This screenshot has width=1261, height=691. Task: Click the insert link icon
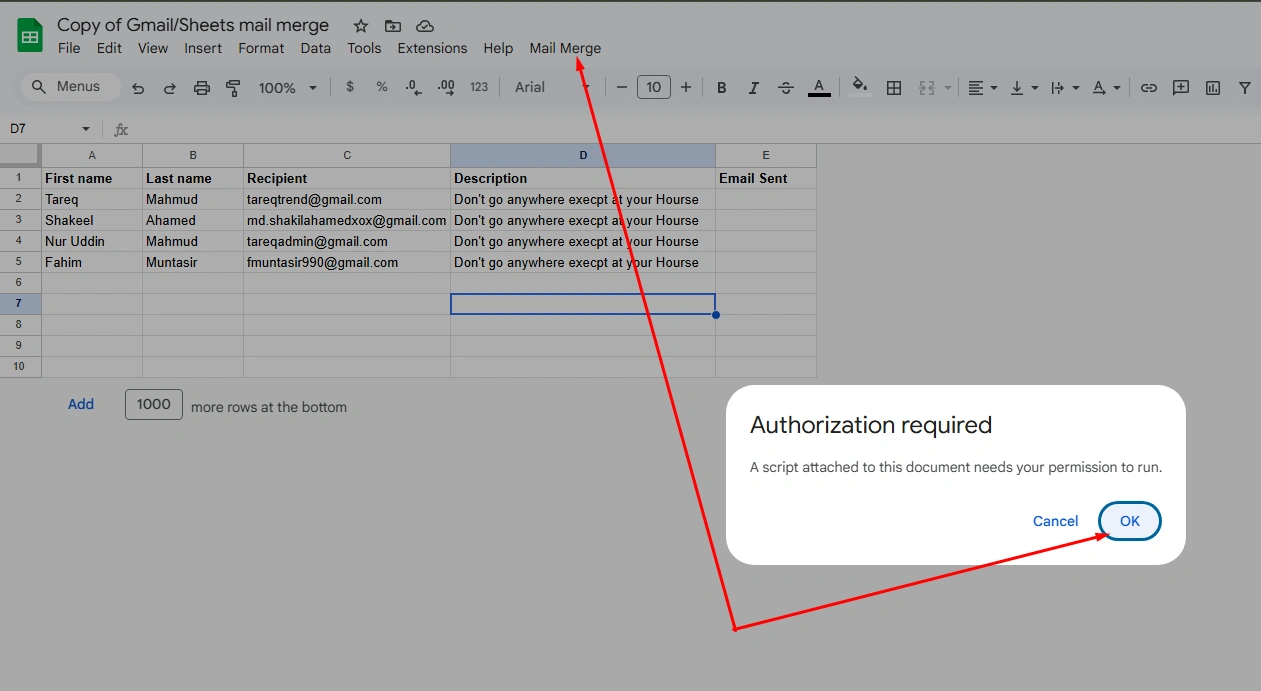[1149, 88]
